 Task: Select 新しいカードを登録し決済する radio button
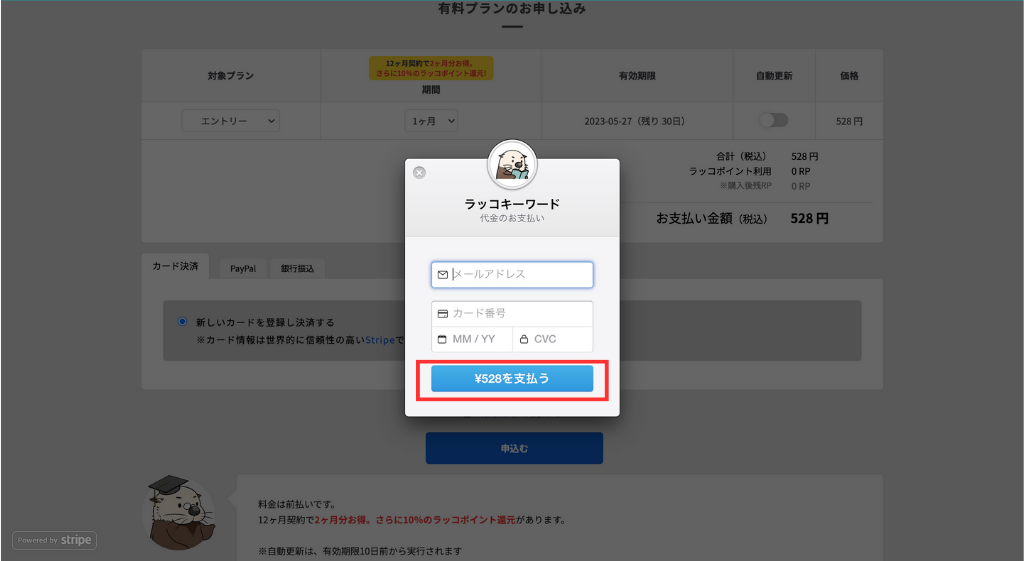pyautogui.click(x=182, y=321)
